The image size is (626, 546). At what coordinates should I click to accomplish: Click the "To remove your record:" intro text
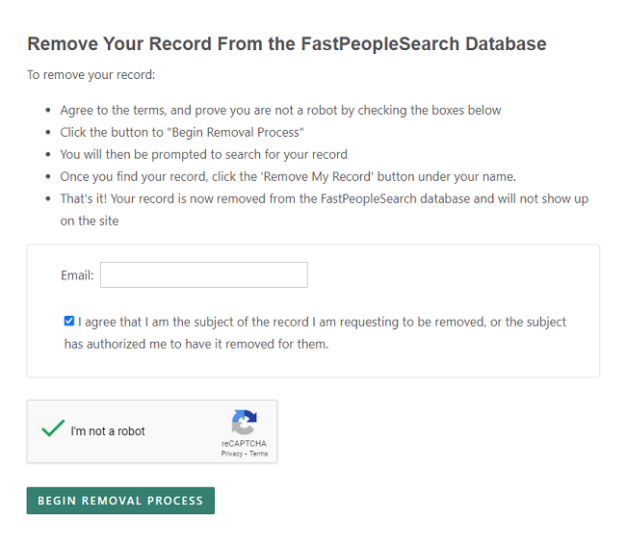tap(91, 75)
